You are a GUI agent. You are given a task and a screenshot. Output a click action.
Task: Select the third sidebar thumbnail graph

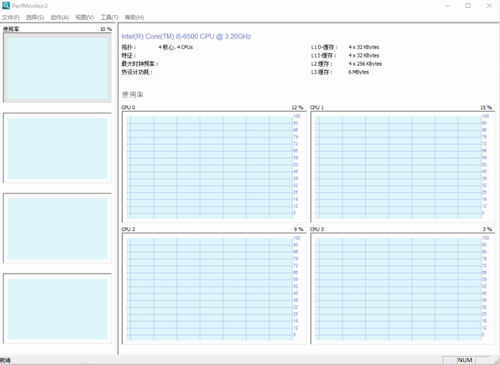point(57,228)
